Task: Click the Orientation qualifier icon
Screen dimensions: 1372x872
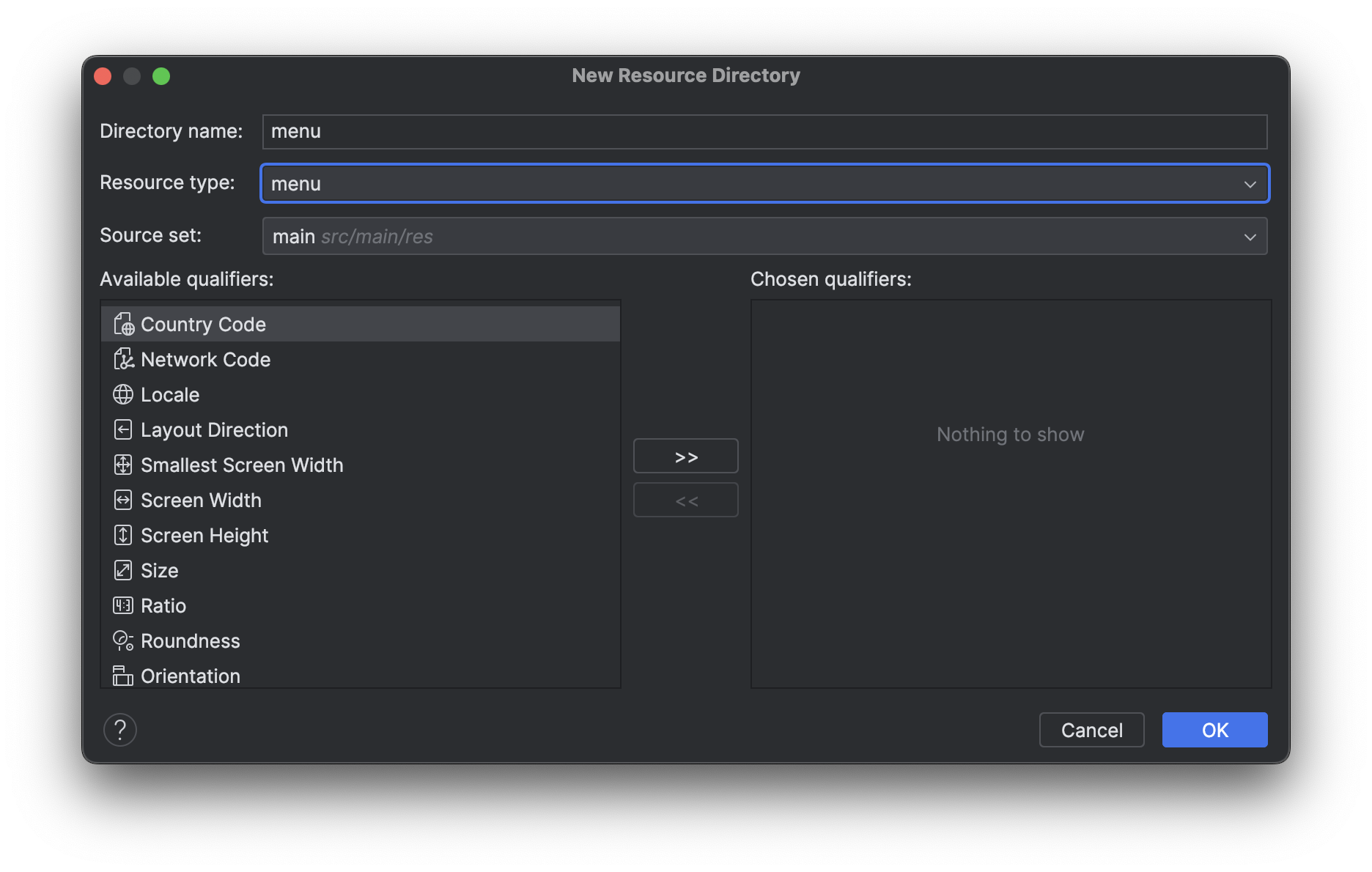Action: click(123, 676)
